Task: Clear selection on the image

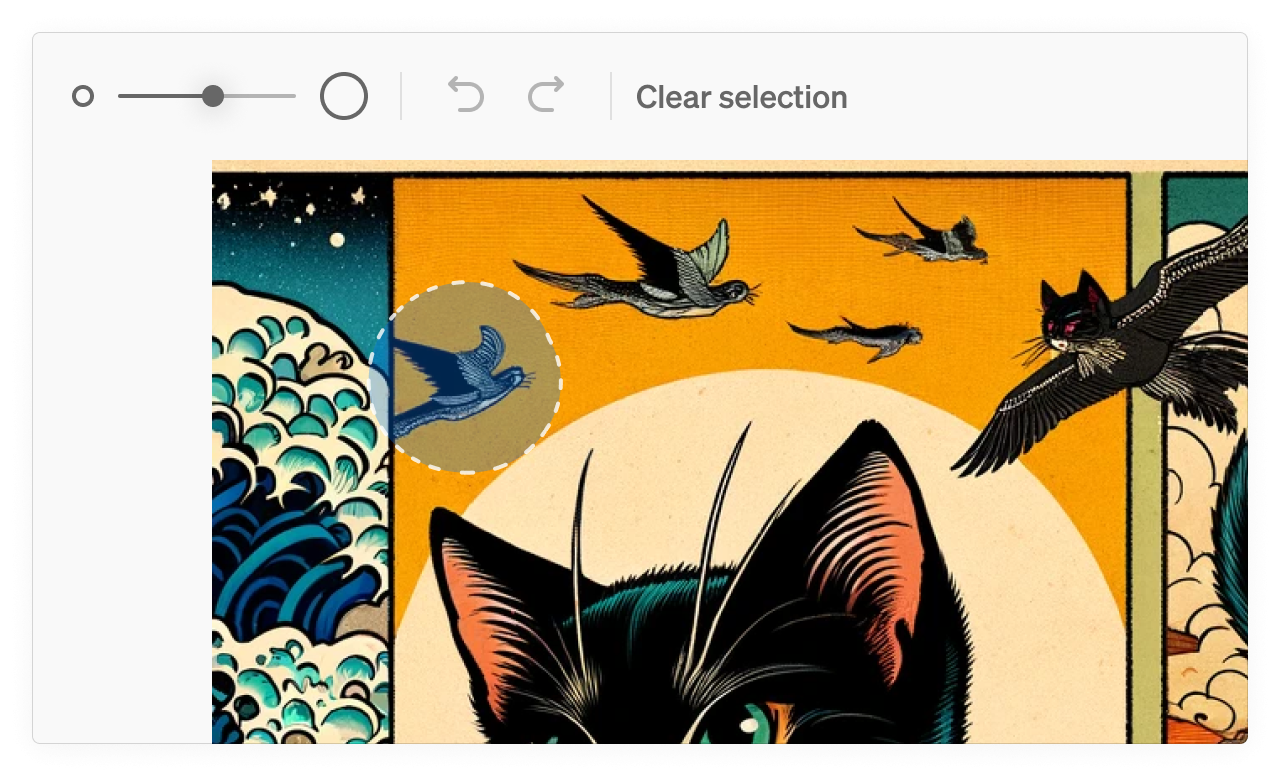Action: (741, 97)
